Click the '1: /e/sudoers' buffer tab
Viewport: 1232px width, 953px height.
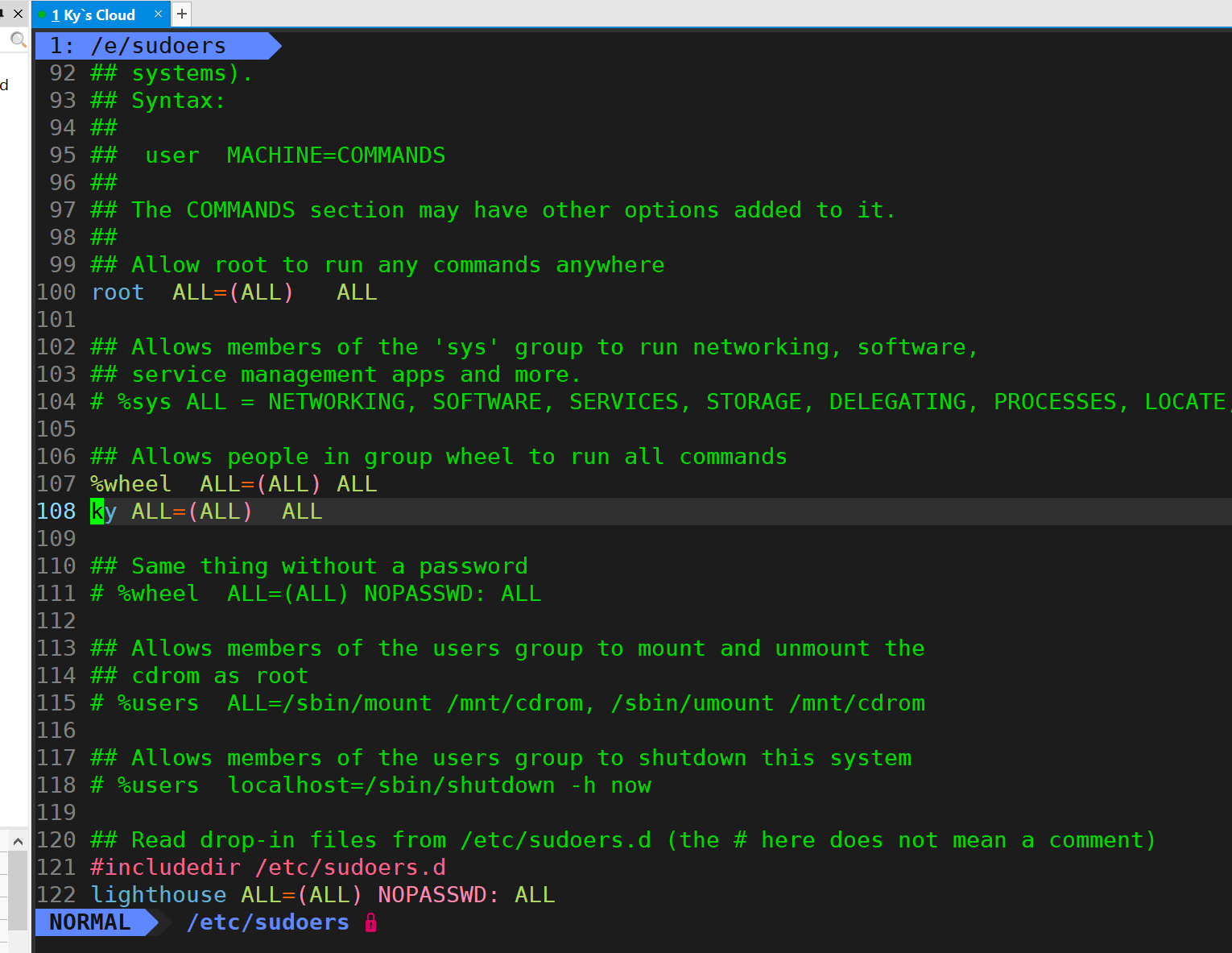tap(158, 46)
